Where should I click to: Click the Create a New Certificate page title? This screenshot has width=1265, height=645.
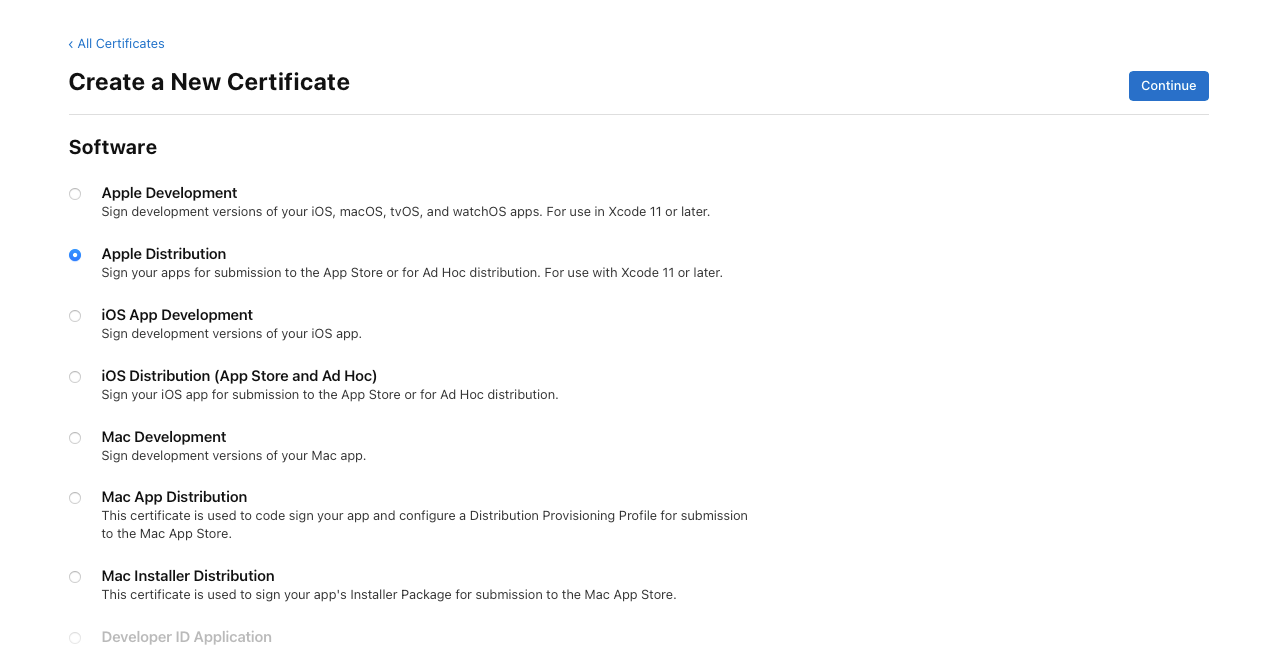209,82
